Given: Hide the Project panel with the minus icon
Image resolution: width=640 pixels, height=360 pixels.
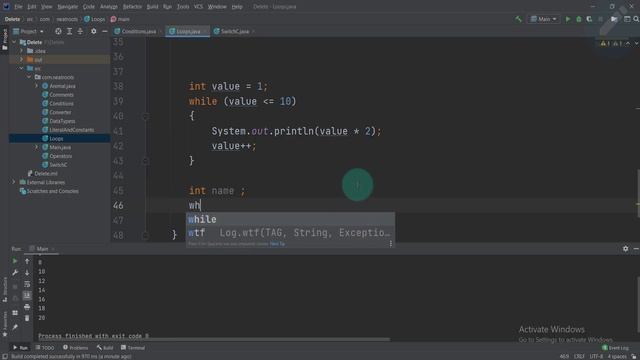Looking at the screenshot, I should pos(104,31).
